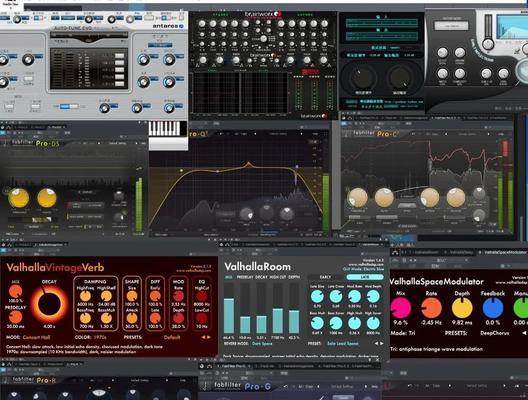Switch to the EARLY tab in ValhallaRoom
Image resolution: width=528 pixels, height=400 pixels.
325,277
